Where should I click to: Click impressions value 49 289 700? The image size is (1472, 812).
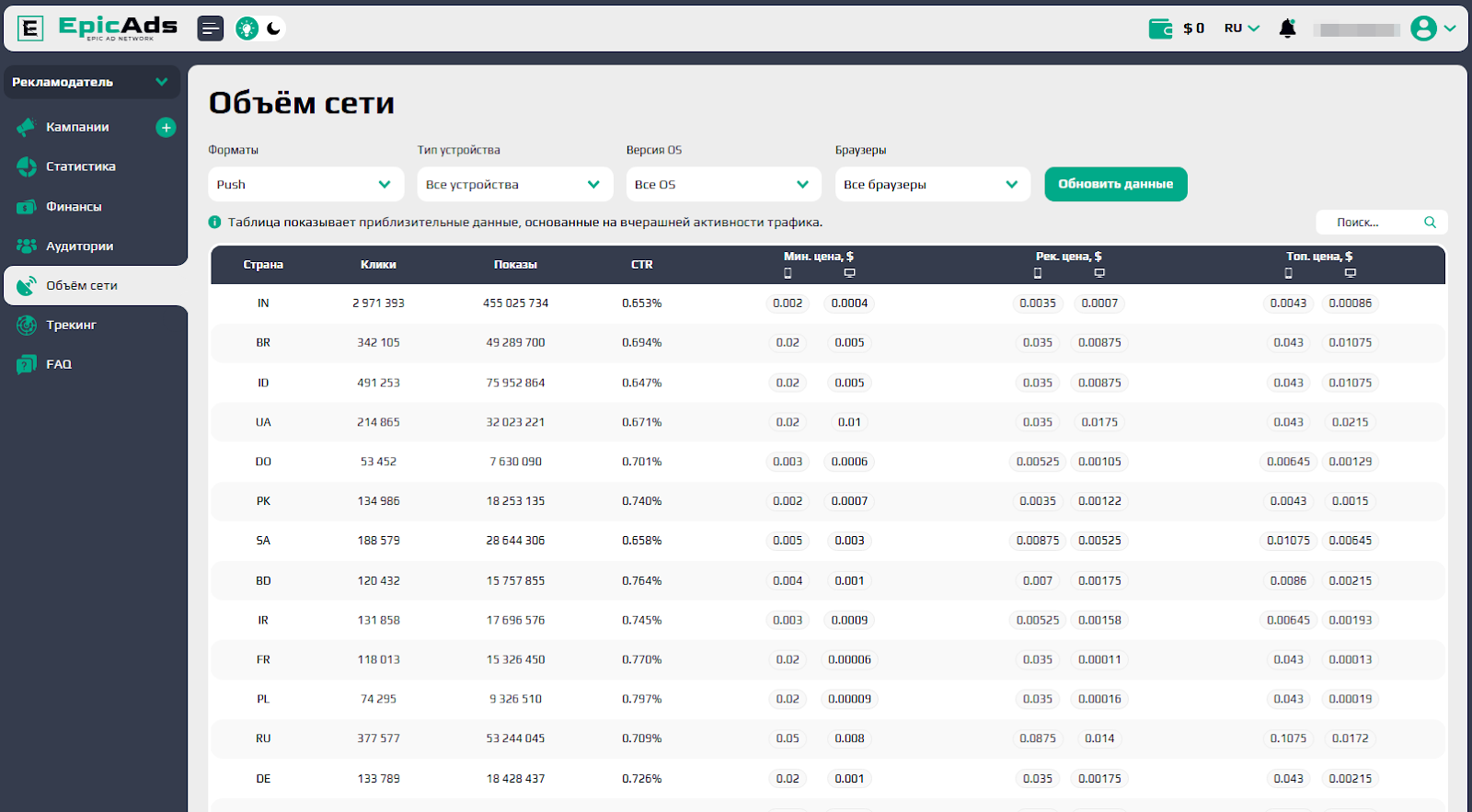point(515,343)
